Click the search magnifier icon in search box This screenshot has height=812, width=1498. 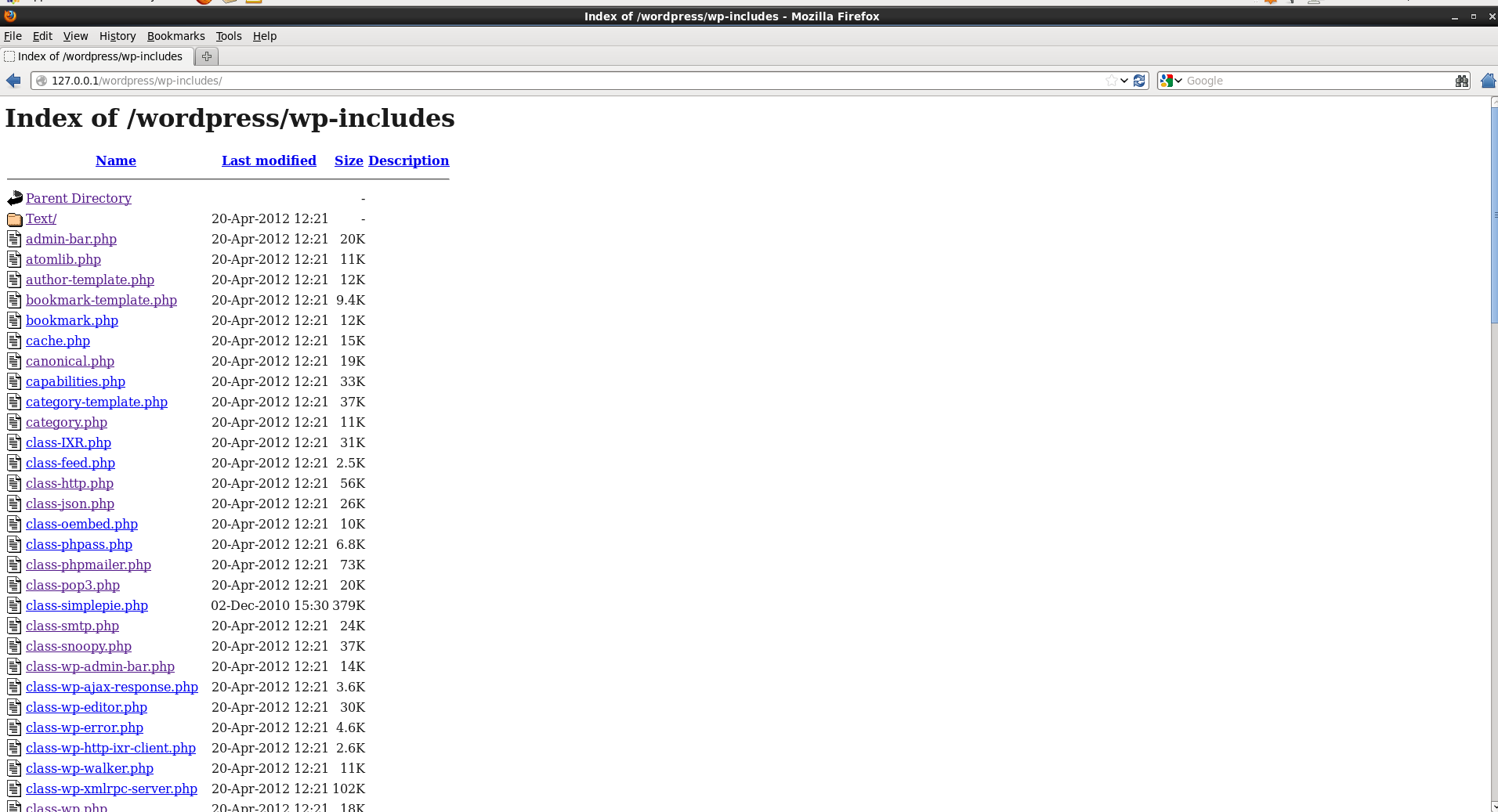pyautogui.click(x=1461, y=81)
